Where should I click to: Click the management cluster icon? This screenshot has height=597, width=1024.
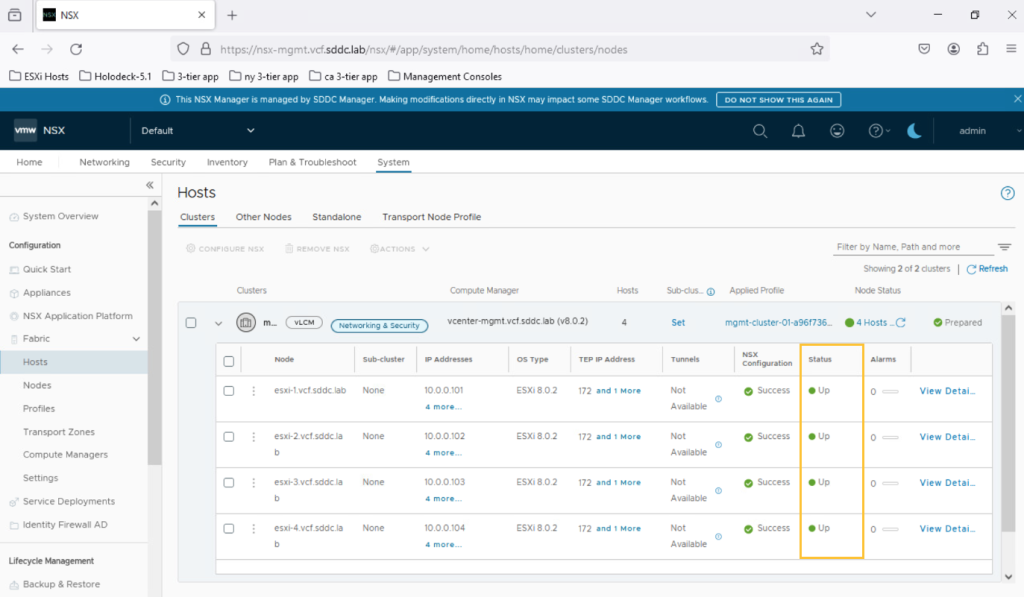tap(246, 323)
